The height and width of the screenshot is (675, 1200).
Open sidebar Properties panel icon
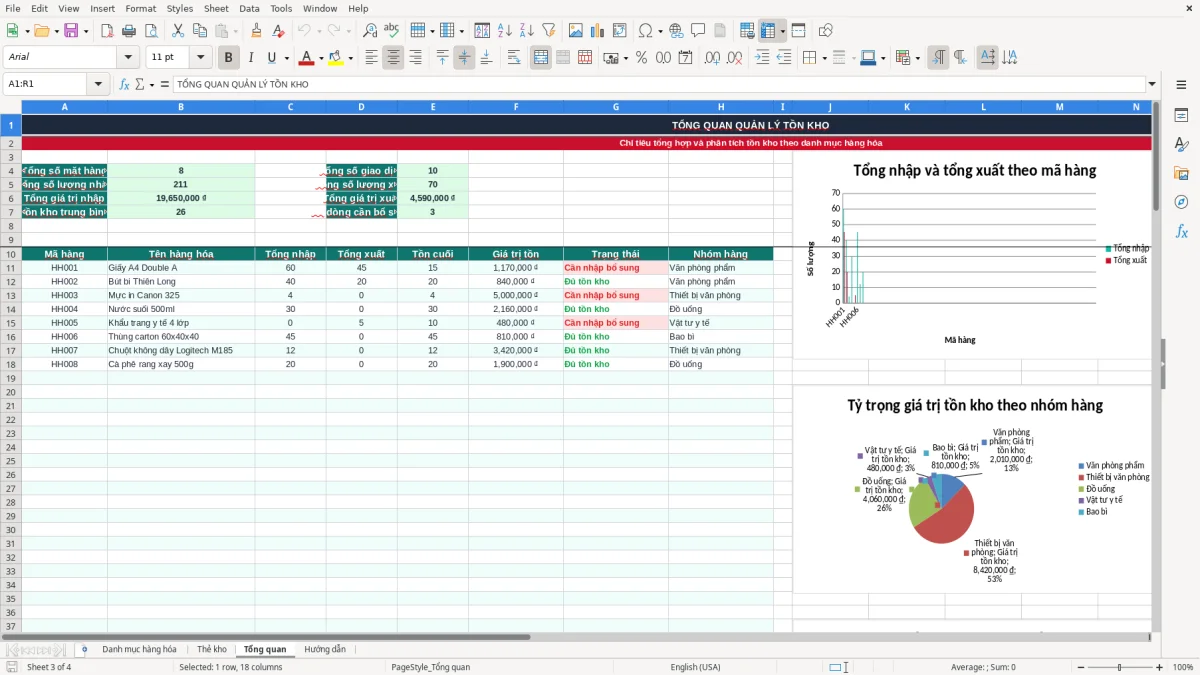tap(1181, 116)
